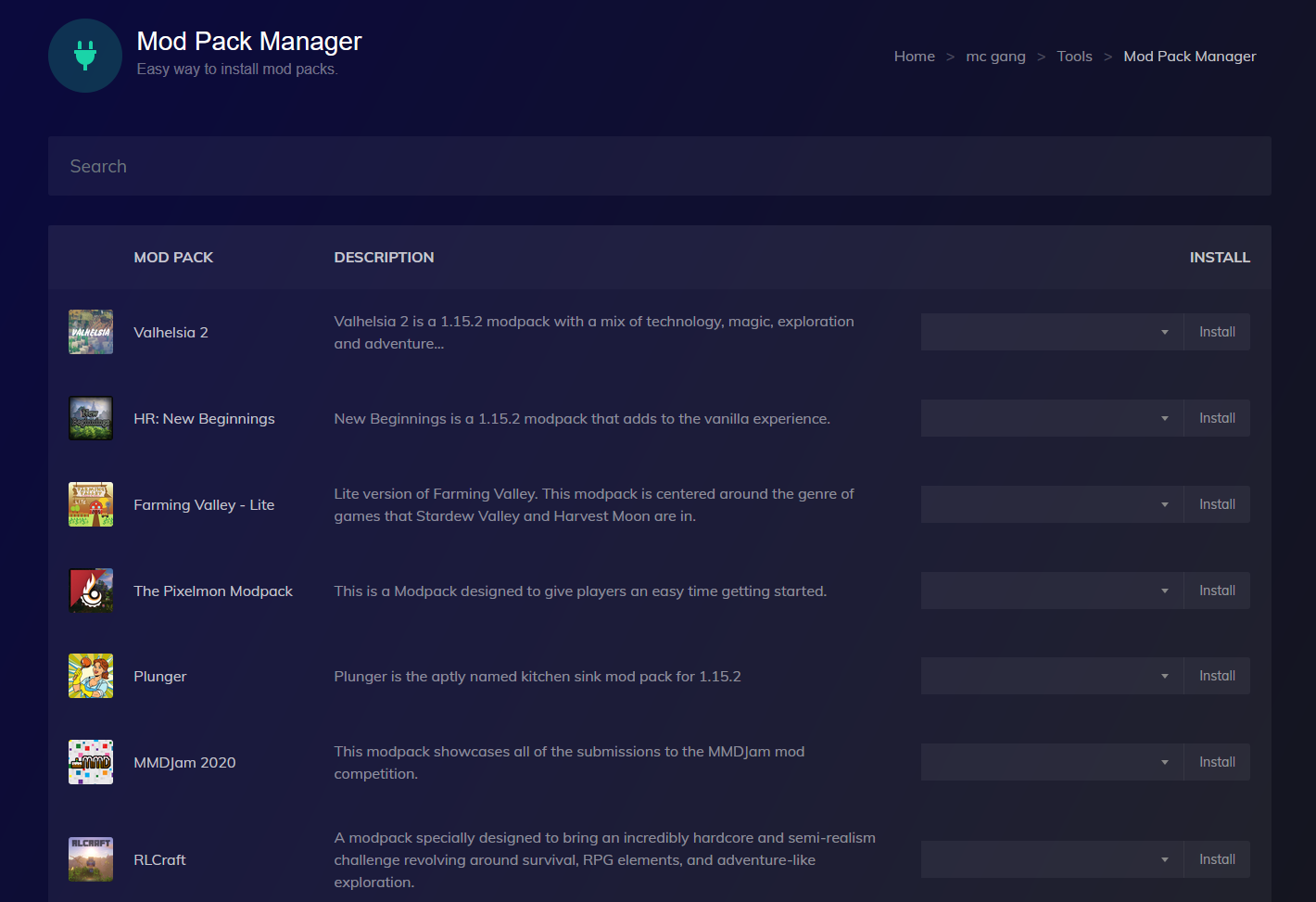This screenshot has height=902, width=1316.
Task: Click the Valhelsia 2 description text
Action: (594, 332)
